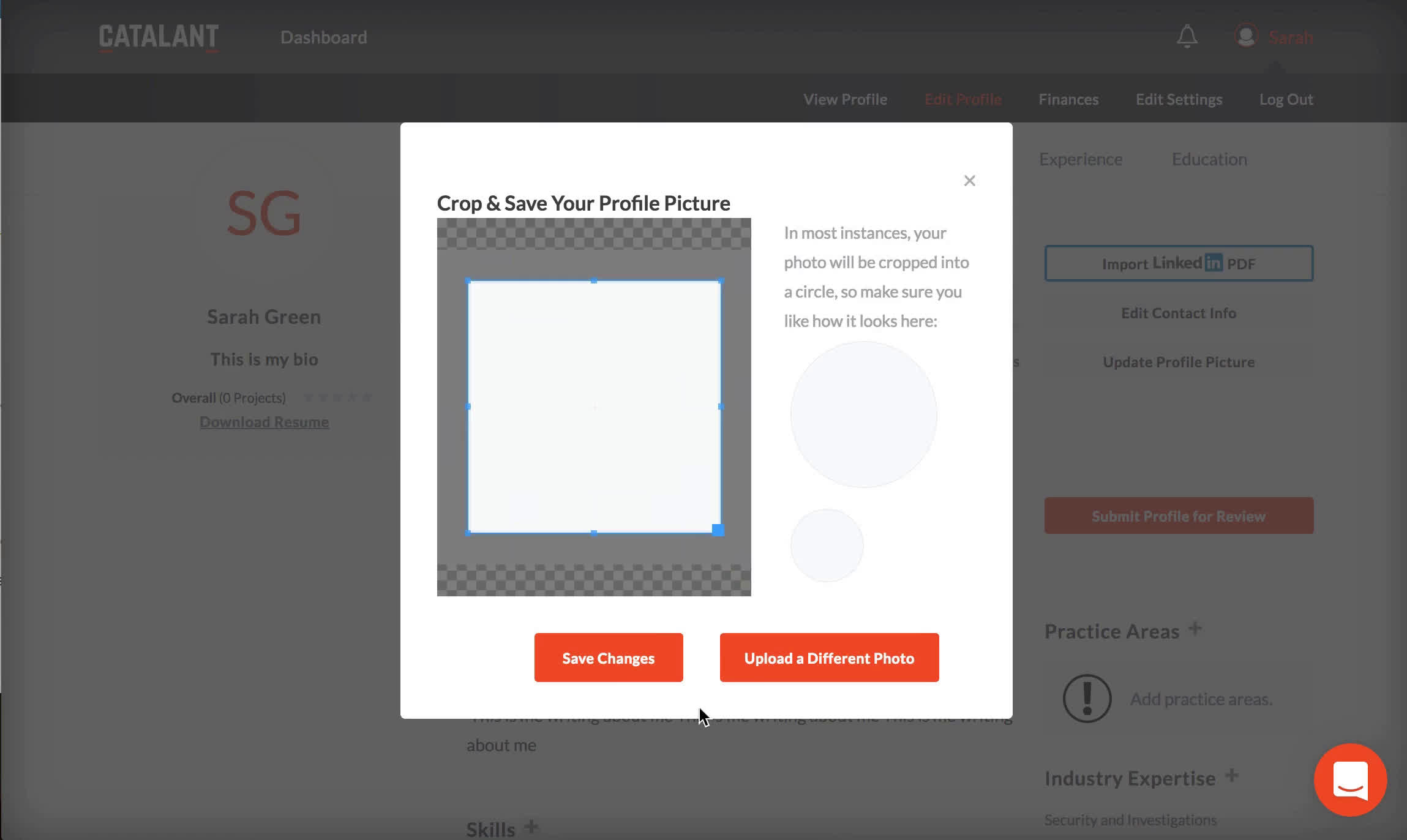Open the Edit Profile tab
1407x840 pixels.
tap(962, 99)
